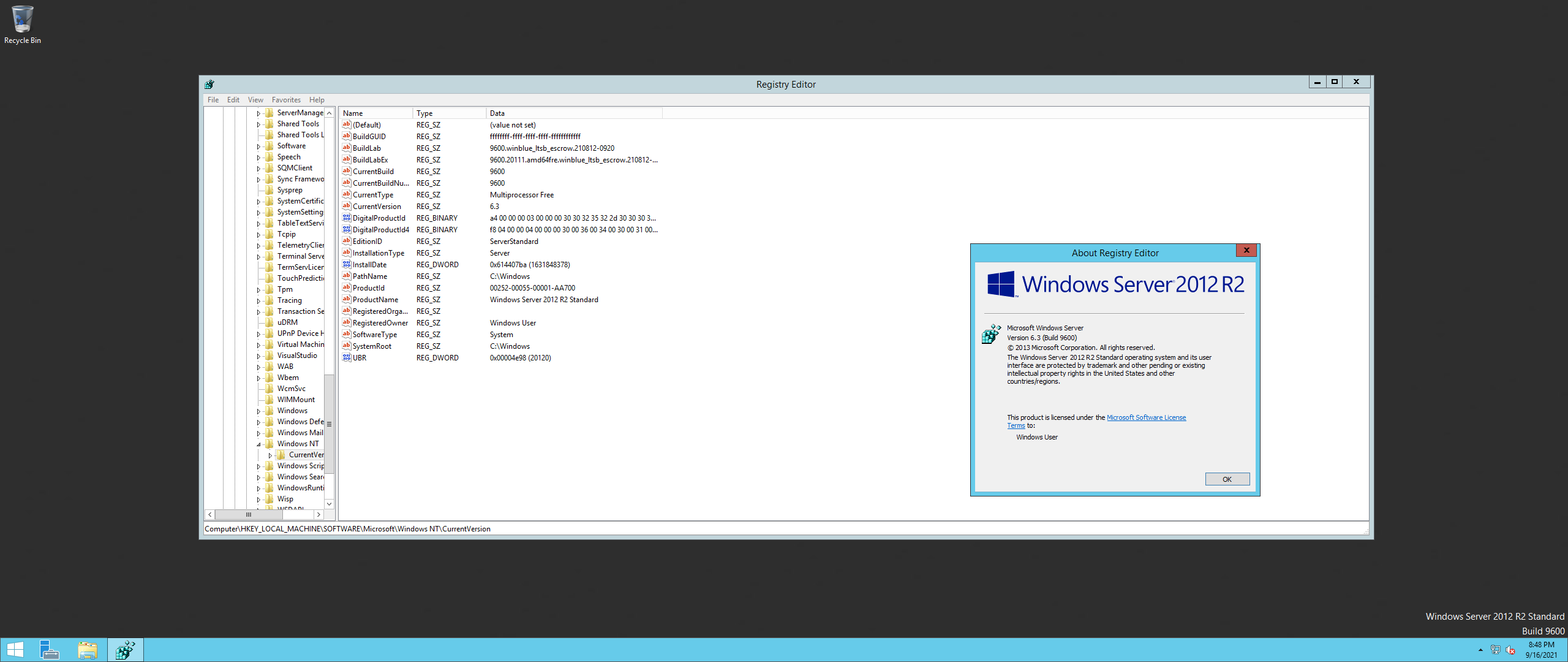
Task: Select the ProductId value row
Action: (500, 288)
